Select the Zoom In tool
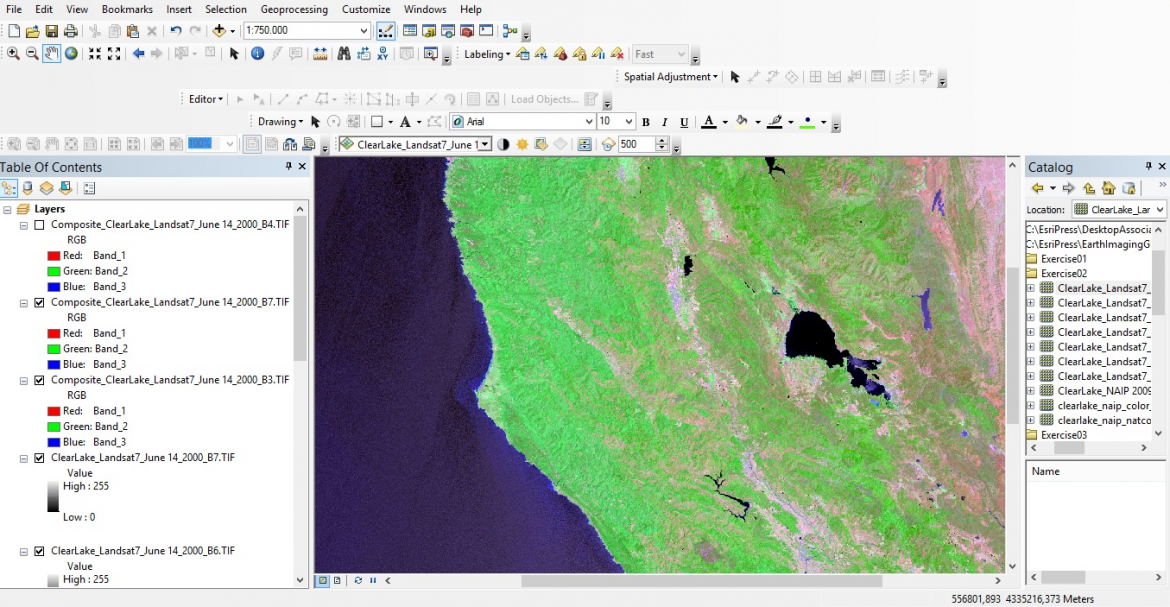The height and width of the screenshot is (607, 1170). click(13, 54)
